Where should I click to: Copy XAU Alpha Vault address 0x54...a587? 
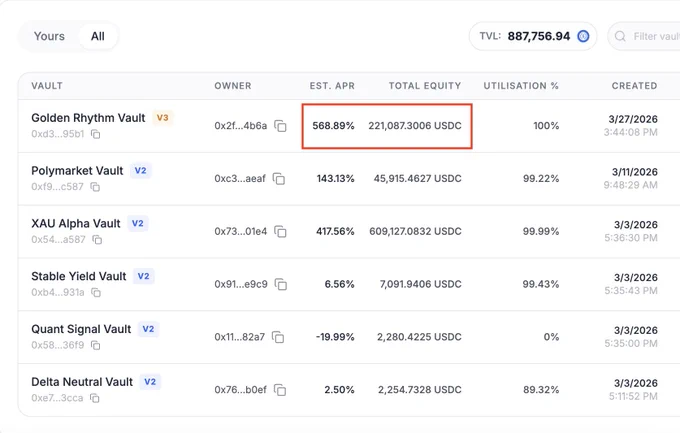point(97,239)
